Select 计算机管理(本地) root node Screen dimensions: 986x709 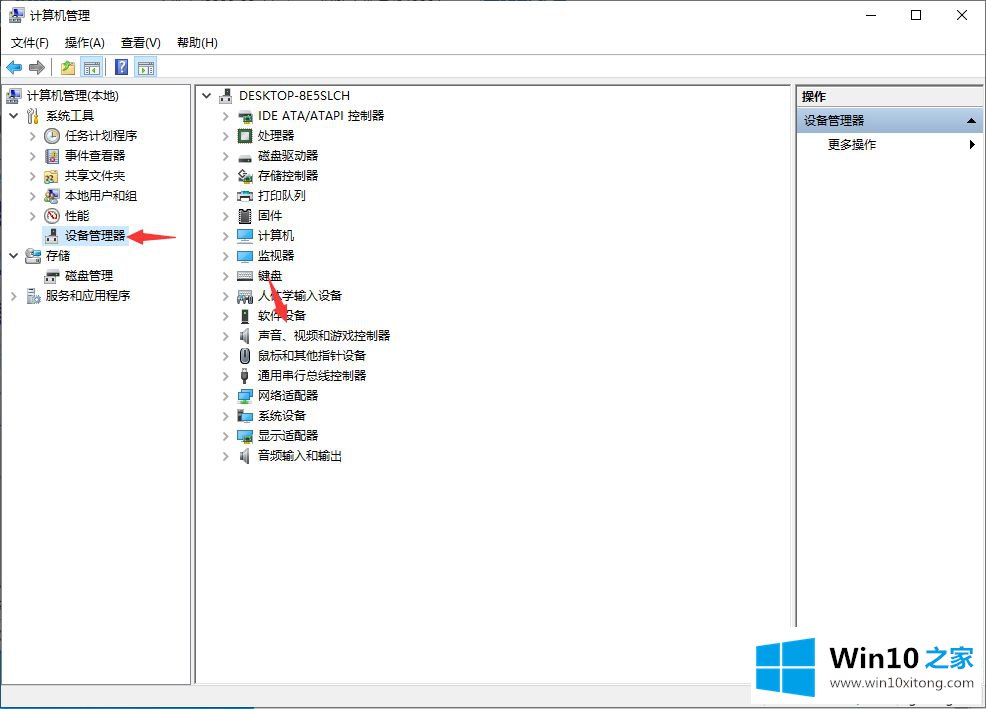72,96
